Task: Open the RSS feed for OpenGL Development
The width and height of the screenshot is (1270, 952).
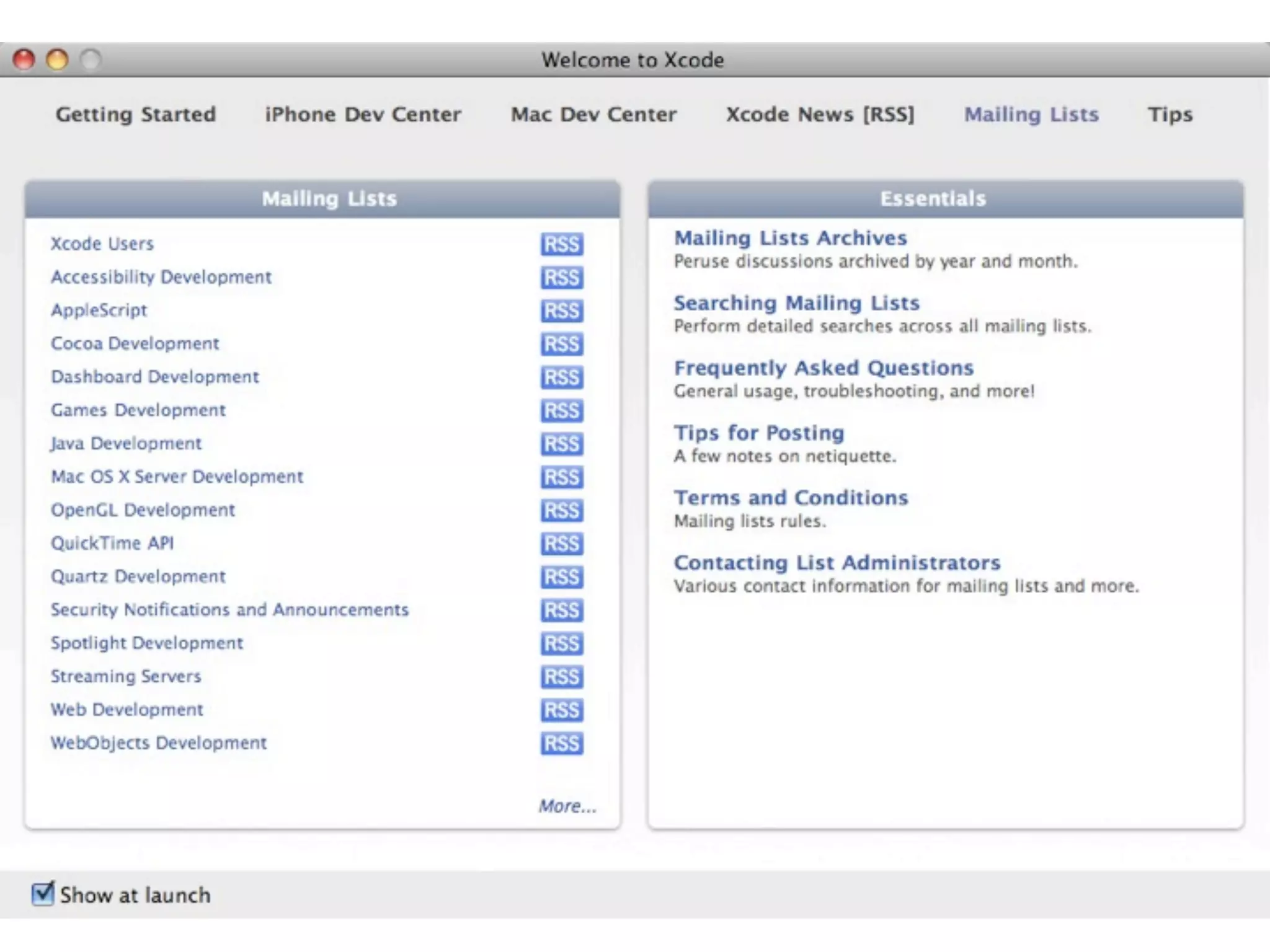Action: [x=561, y=510]
